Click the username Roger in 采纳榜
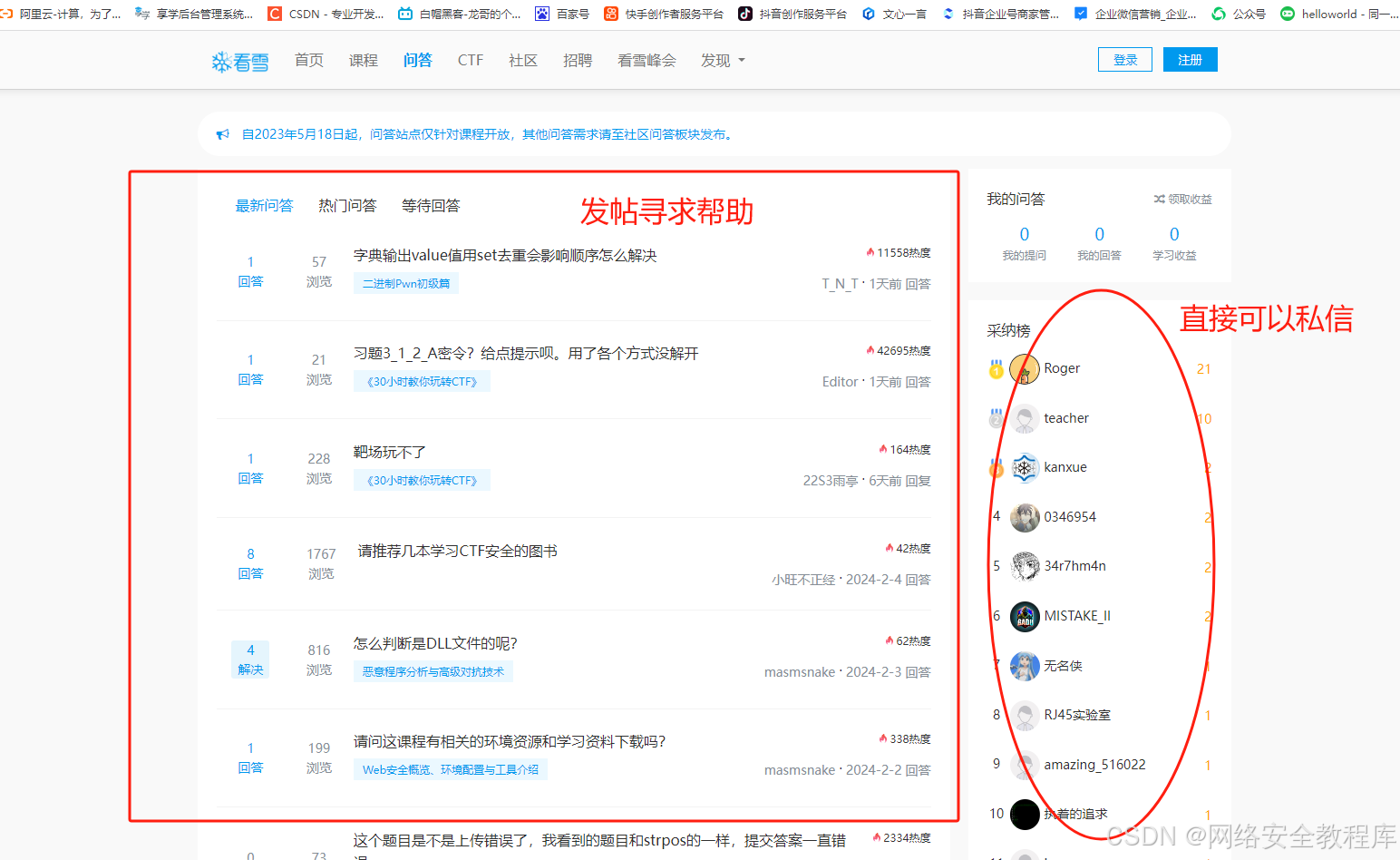The height and width of the screenshot is (860, 1400). tap(1062, 368)
